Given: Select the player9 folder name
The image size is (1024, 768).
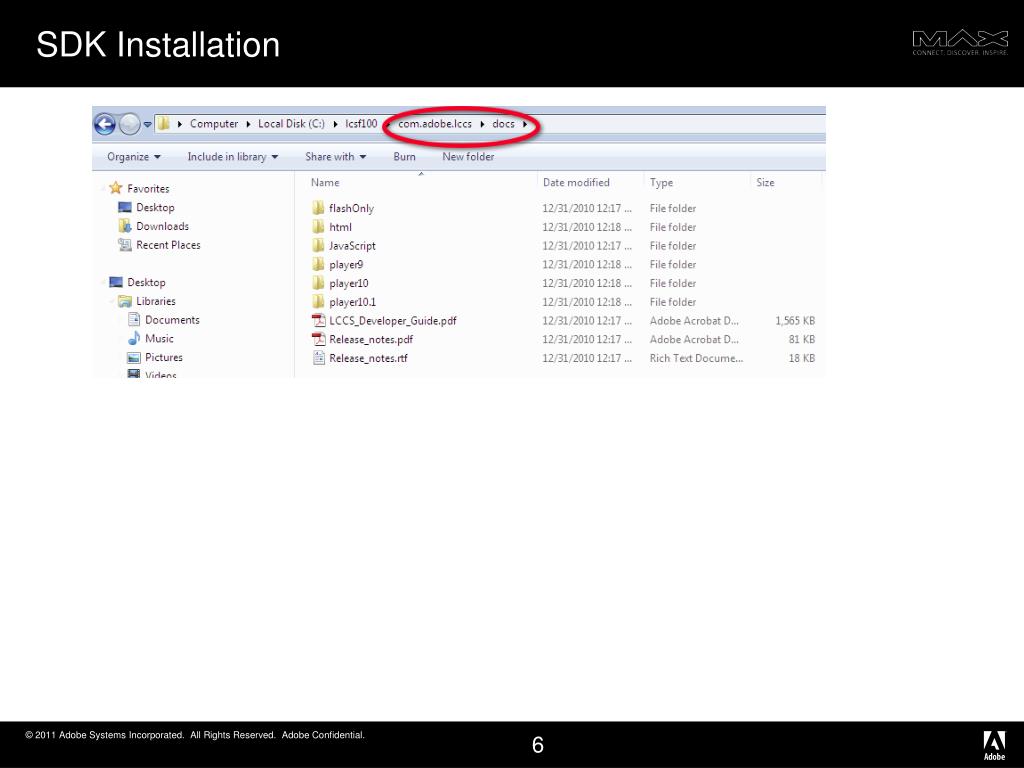Looking at the screenshot, I should (x=346, y=264).
